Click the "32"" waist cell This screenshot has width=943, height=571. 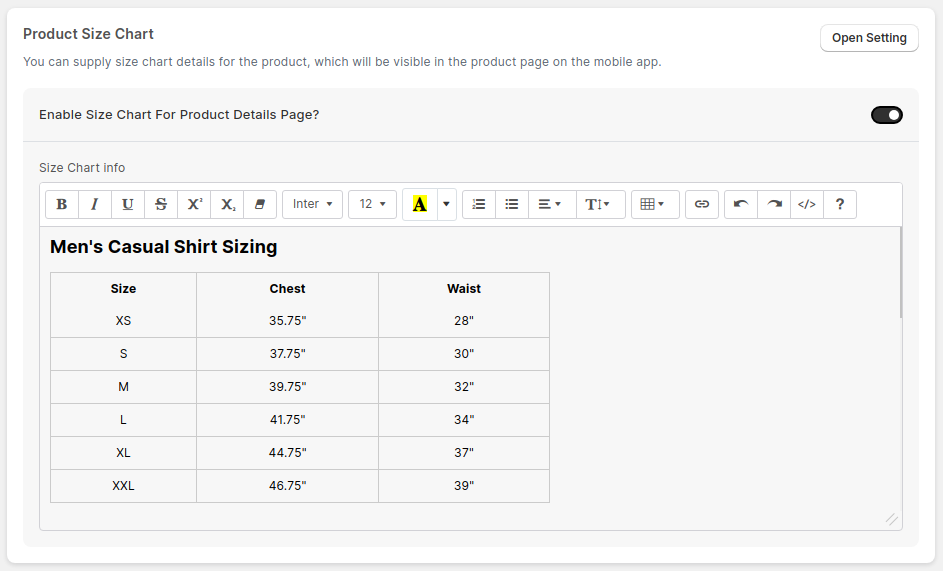click(x=464, y=387)
